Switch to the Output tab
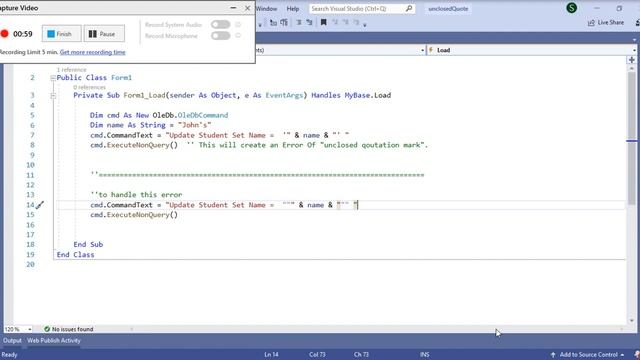The height and width of the screenshot is (360, 640). (x=12, y=340)
